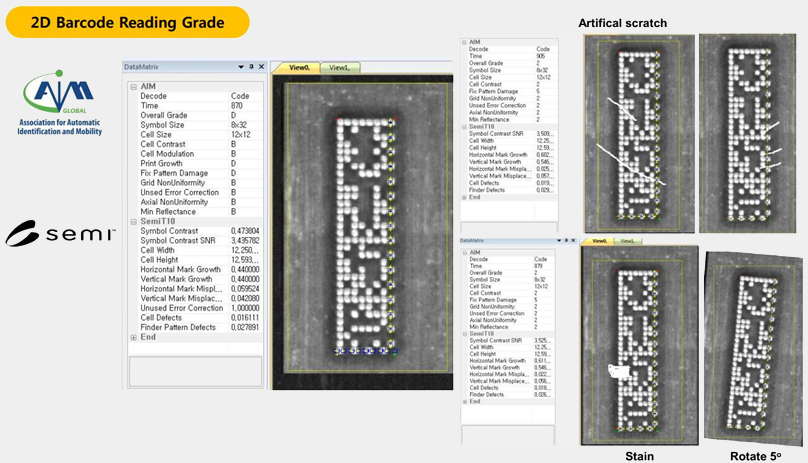Screen dimensions: 808x463
Task: Close the small bottom DataMatrix panel
Action: coord(573,241)
